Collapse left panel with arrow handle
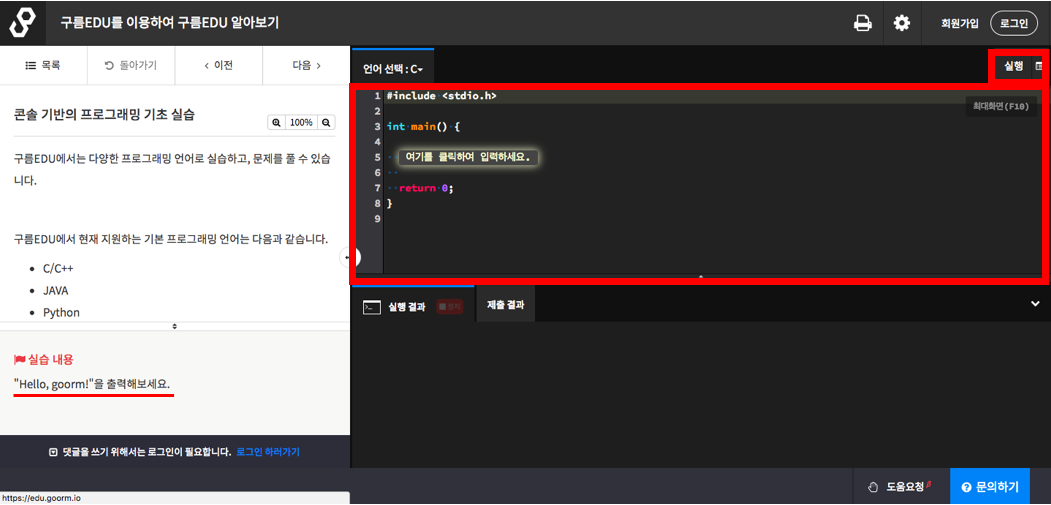Image resolution: width=1051 pixels, height=505 pixels. [x=351, y=257]
